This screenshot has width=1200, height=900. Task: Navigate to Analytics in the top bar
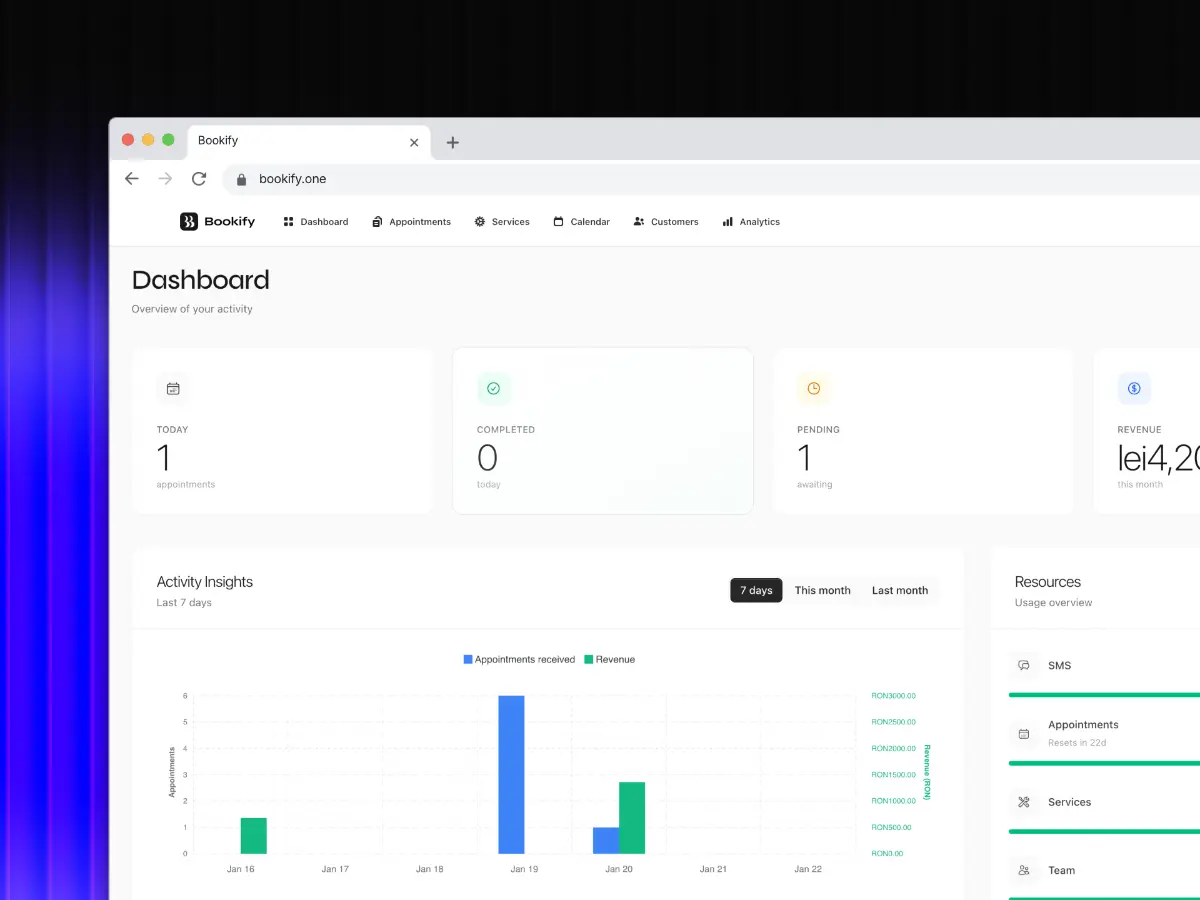750,221
